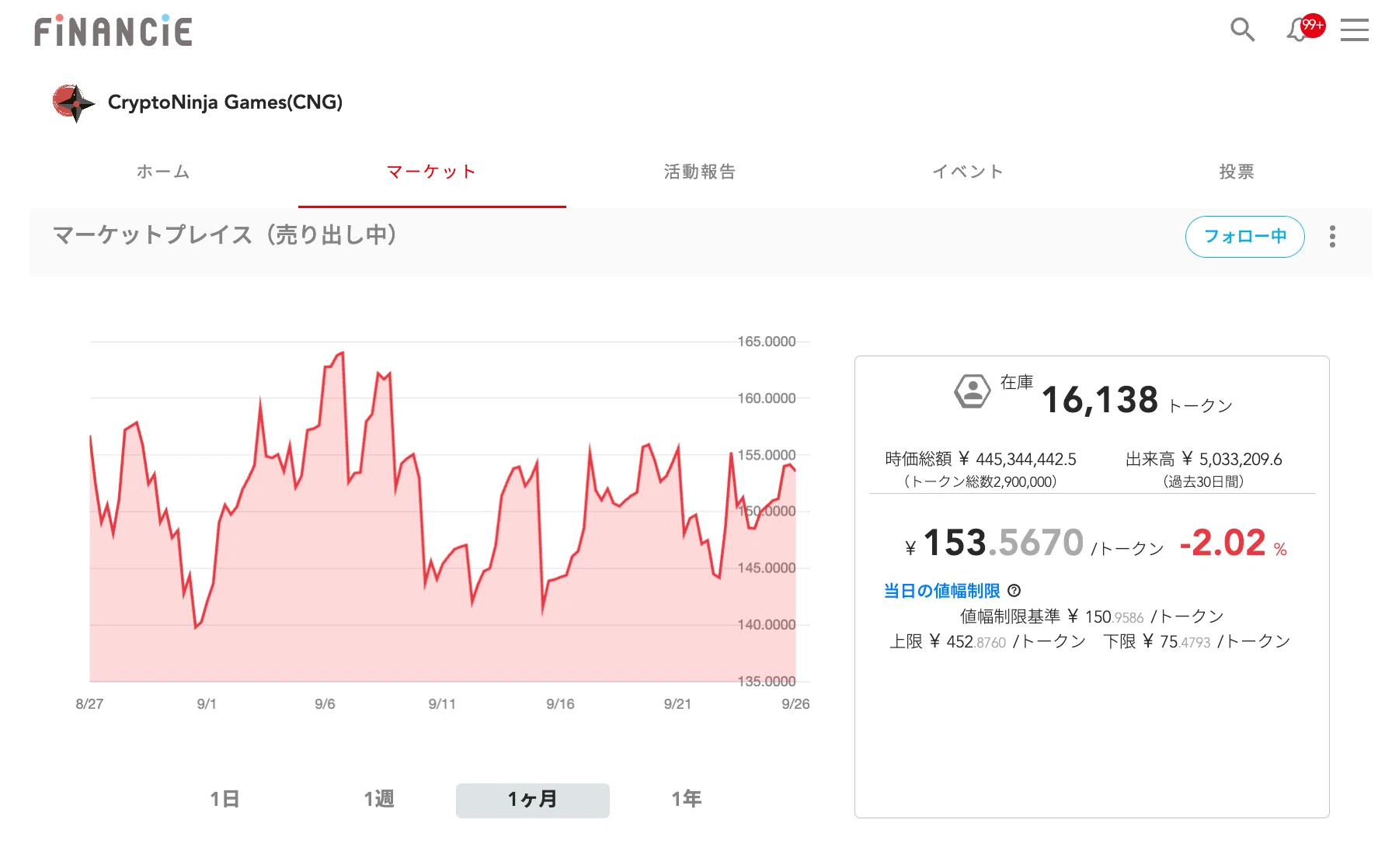Click the CryptoNinja Games shuriken avatar
This screenshot has height=868, width=1392.
click(x=74, y=102)
